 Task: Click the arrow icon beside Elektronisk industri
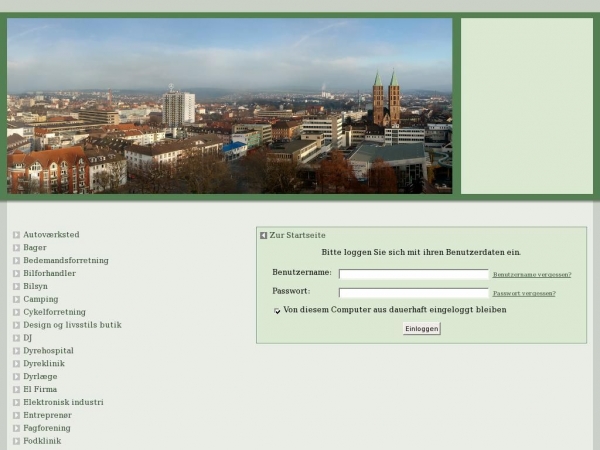coord(16,402)
